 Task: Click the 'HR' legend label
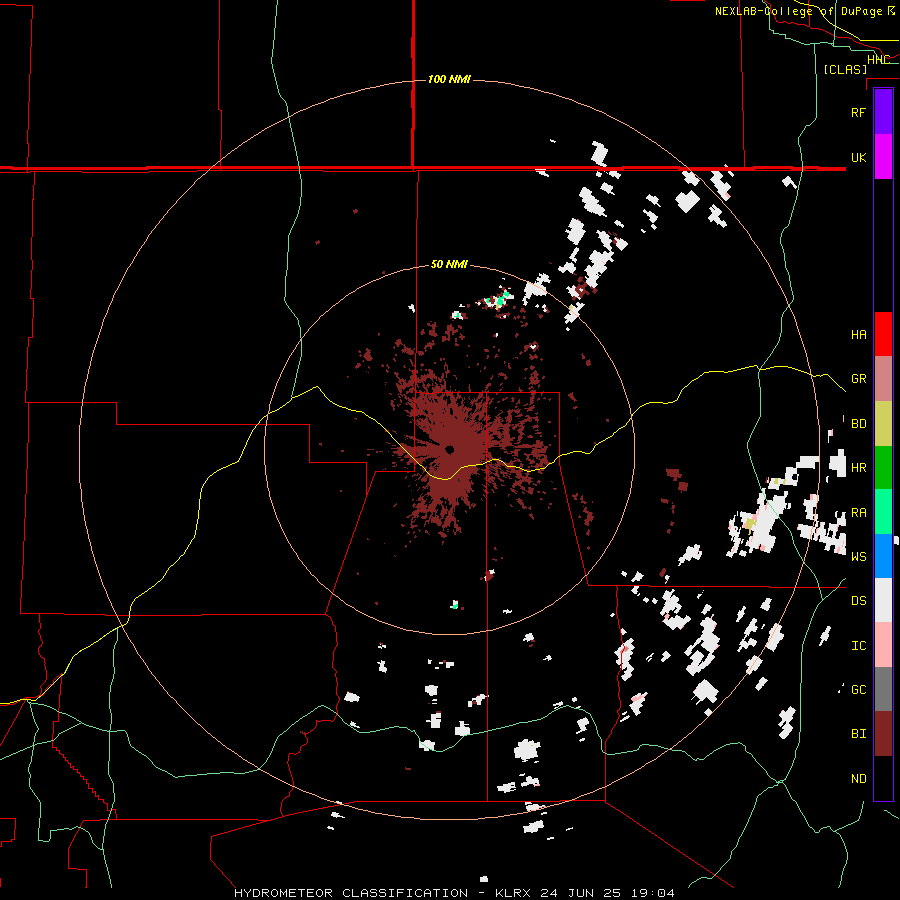coord(858,468)
